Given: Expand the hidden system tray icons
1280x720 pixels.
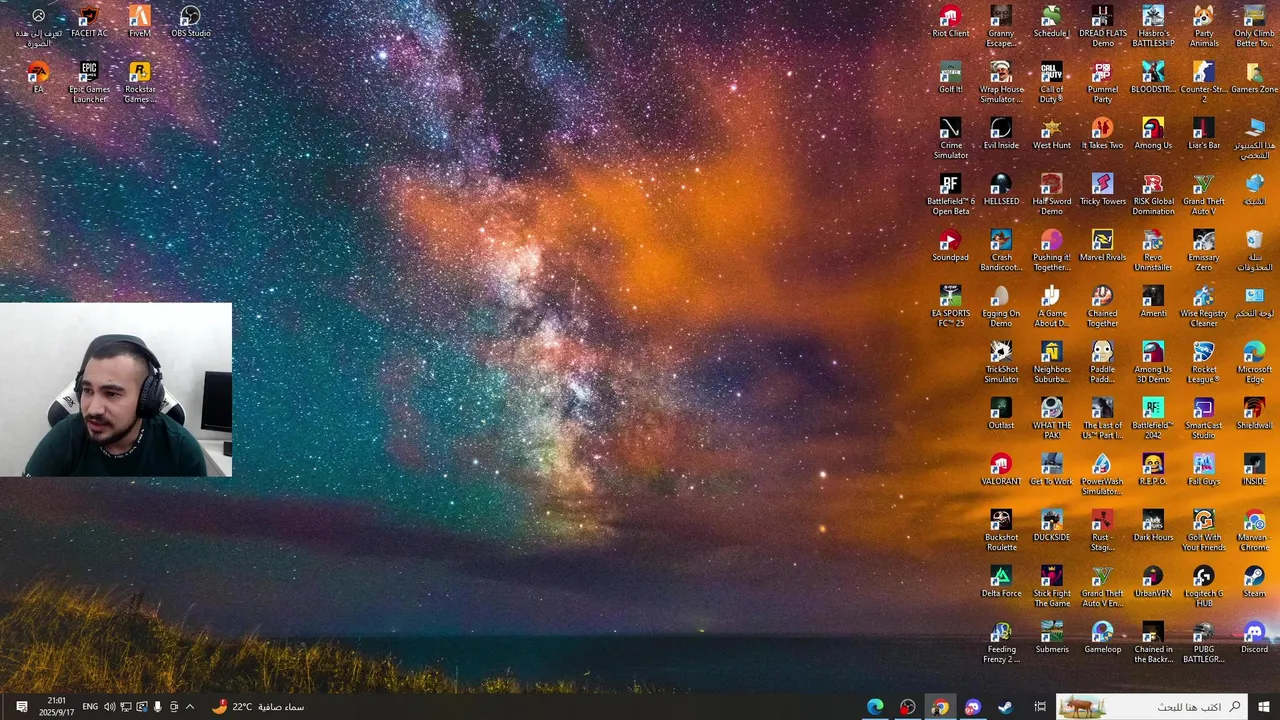Looking at the screenshot, I should [189, 707].
